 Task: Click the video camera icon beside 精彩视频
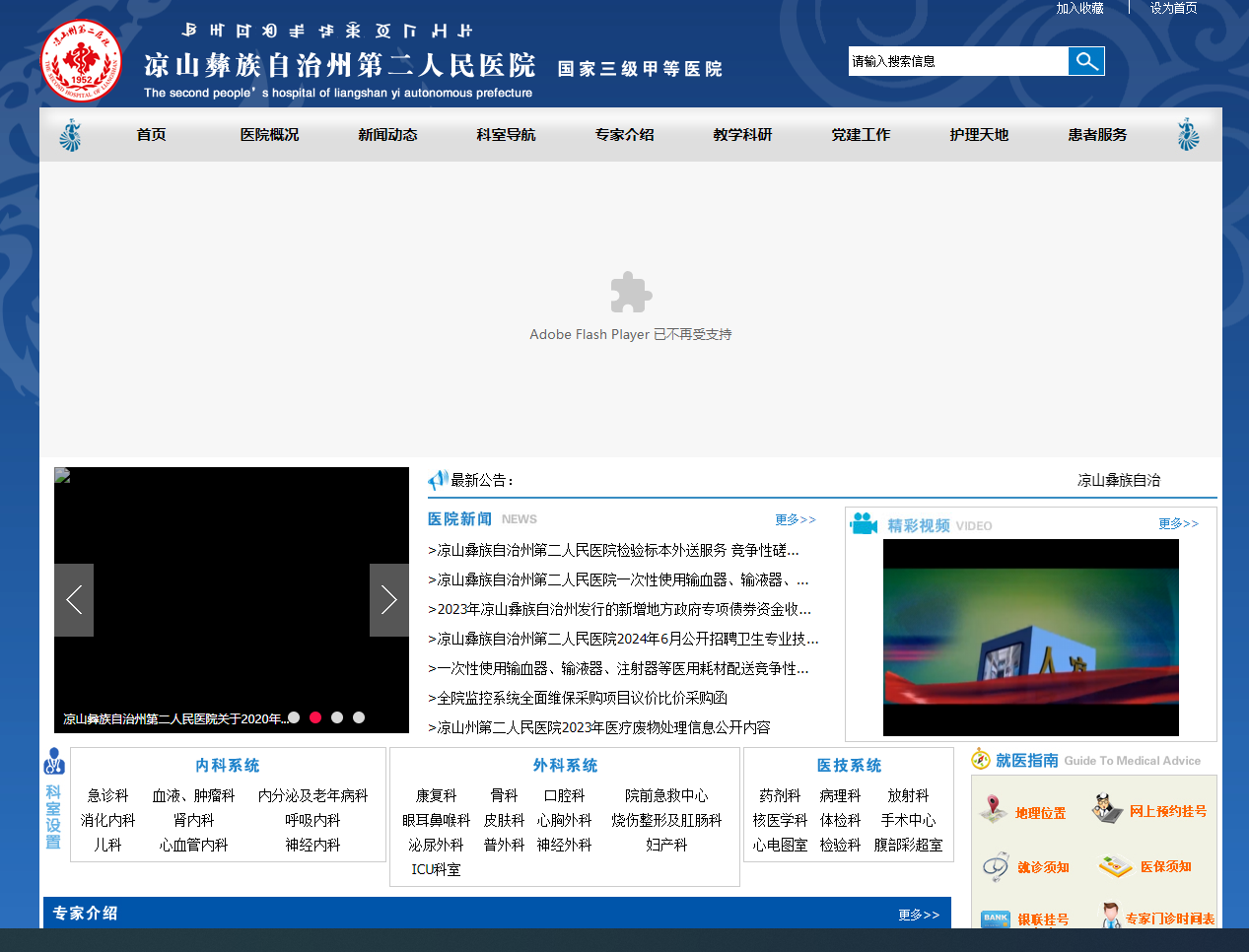865,523
